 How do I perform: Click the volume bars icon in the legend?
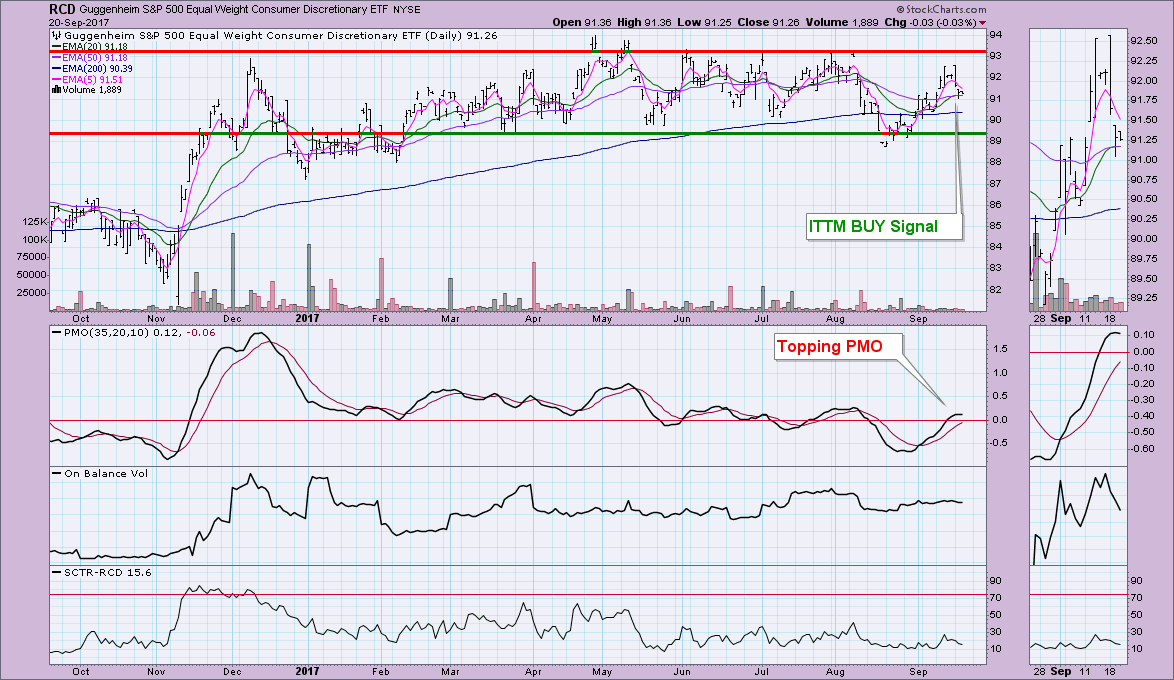tap(56, 90)
